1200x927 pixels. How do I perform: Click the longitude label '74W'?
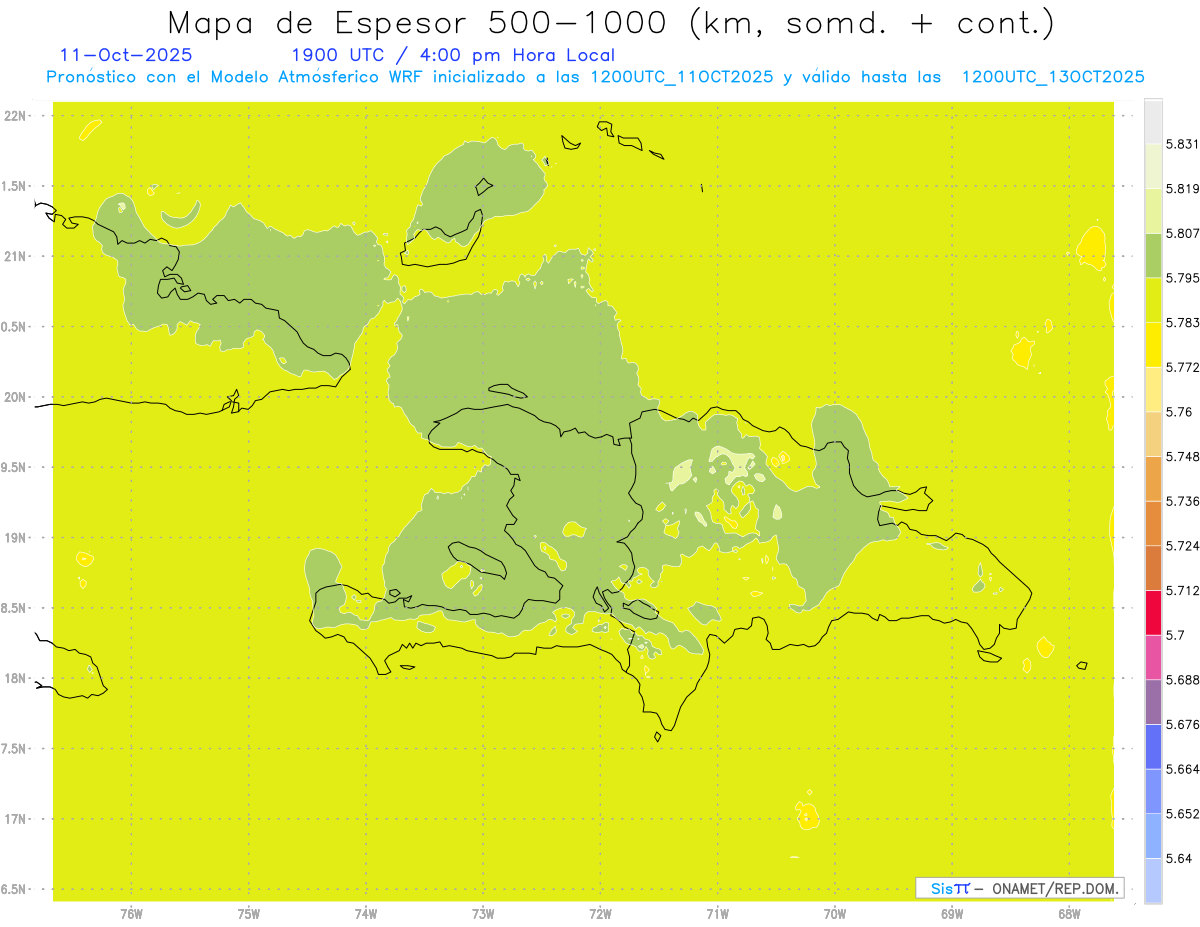point(366,914)
